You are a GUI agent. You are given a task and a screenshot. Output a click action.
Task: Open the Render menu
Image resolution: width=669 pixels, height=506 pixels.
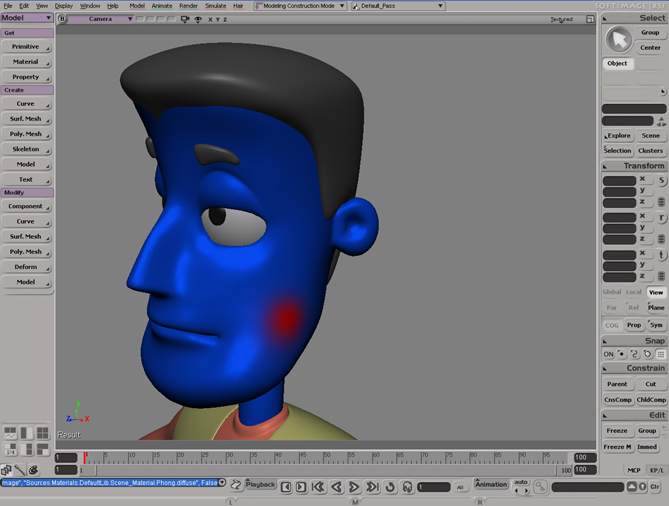point(188,5)
